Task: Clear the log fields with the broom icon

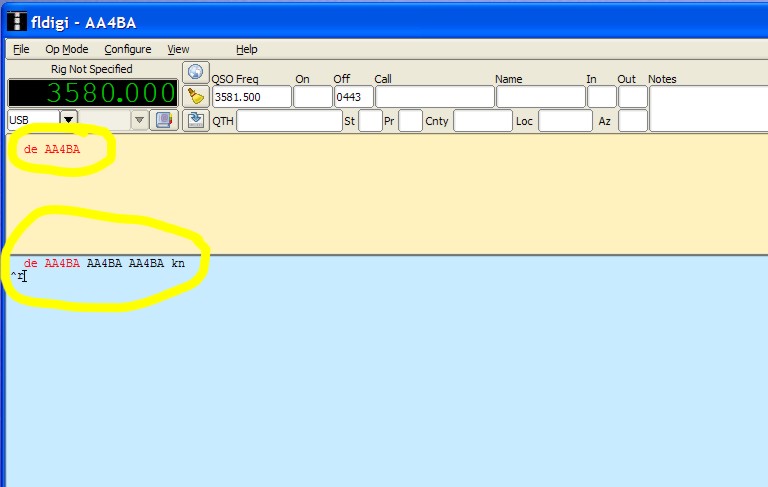Action: click(195, 97)
